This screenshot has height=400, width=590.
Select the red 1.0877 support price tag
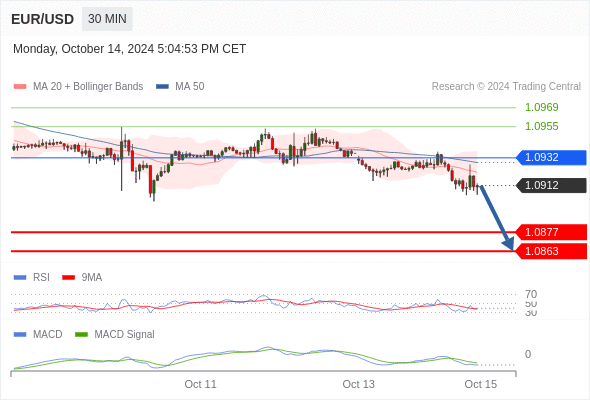(x=552, y=232)
